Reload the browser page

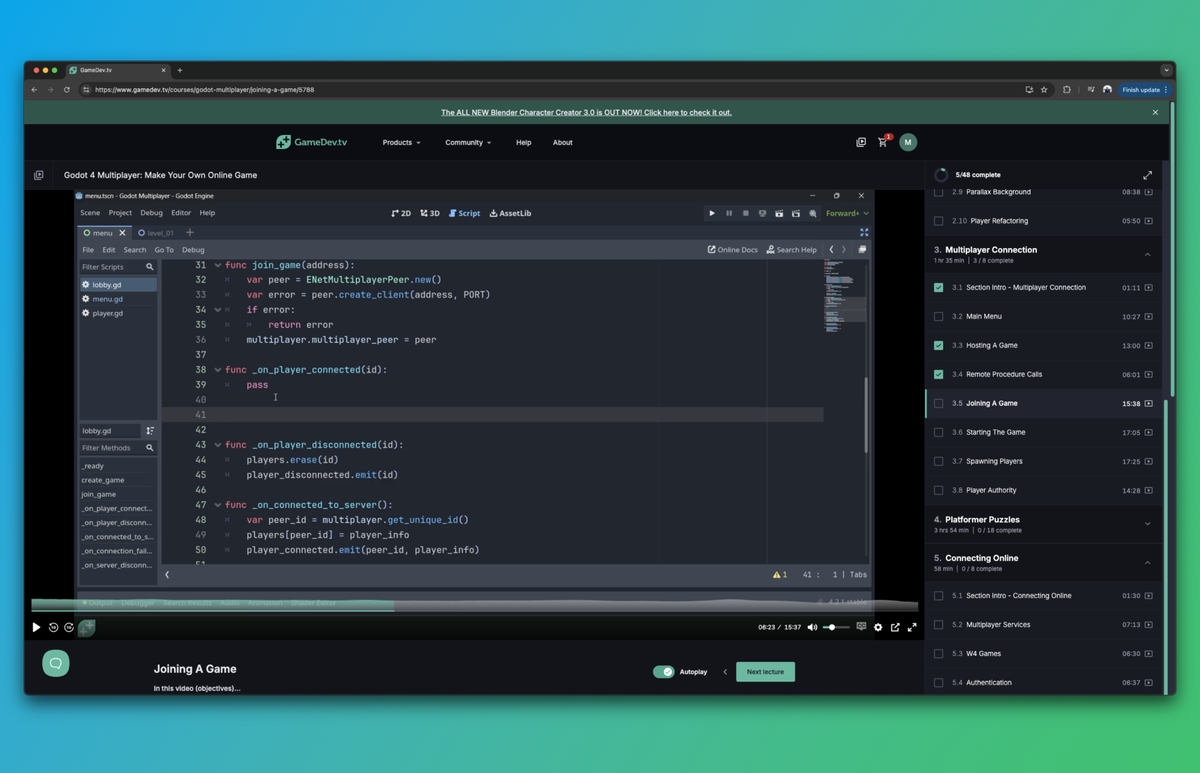67,89
